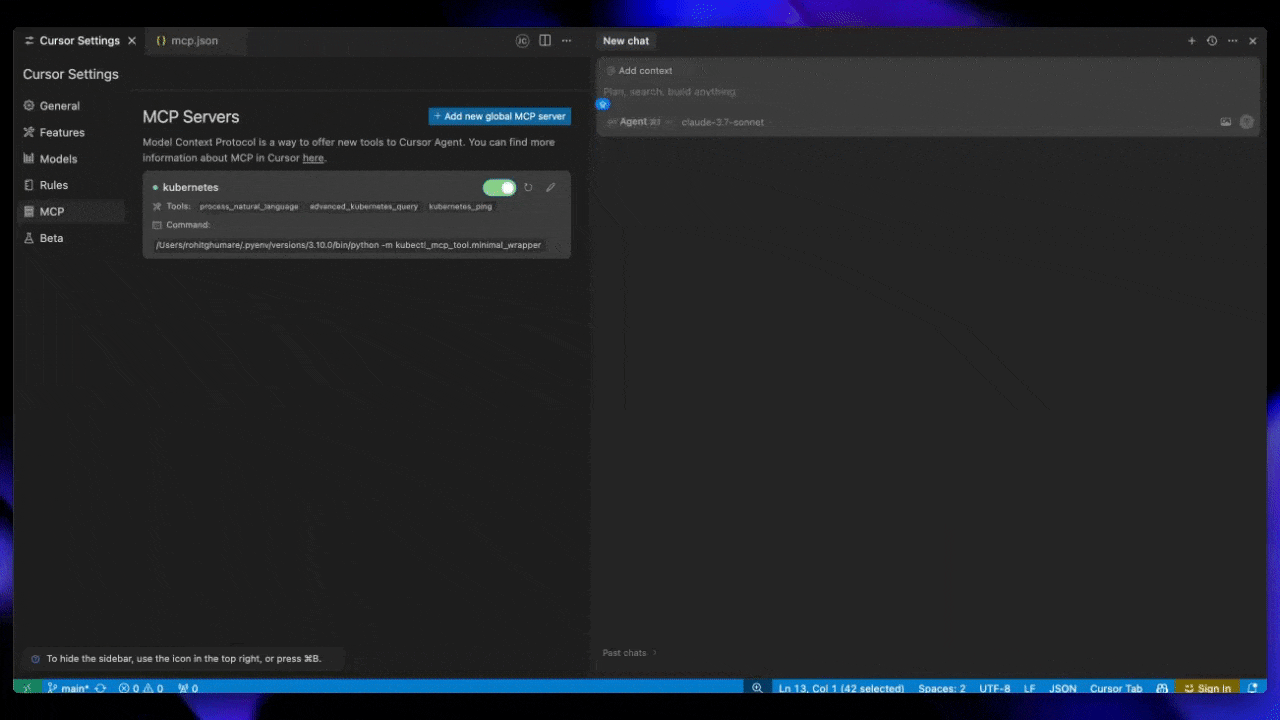This screenshot has height=720, width=1280.
Task: Expand the Past chats section
Action: (x=630, y=653)
